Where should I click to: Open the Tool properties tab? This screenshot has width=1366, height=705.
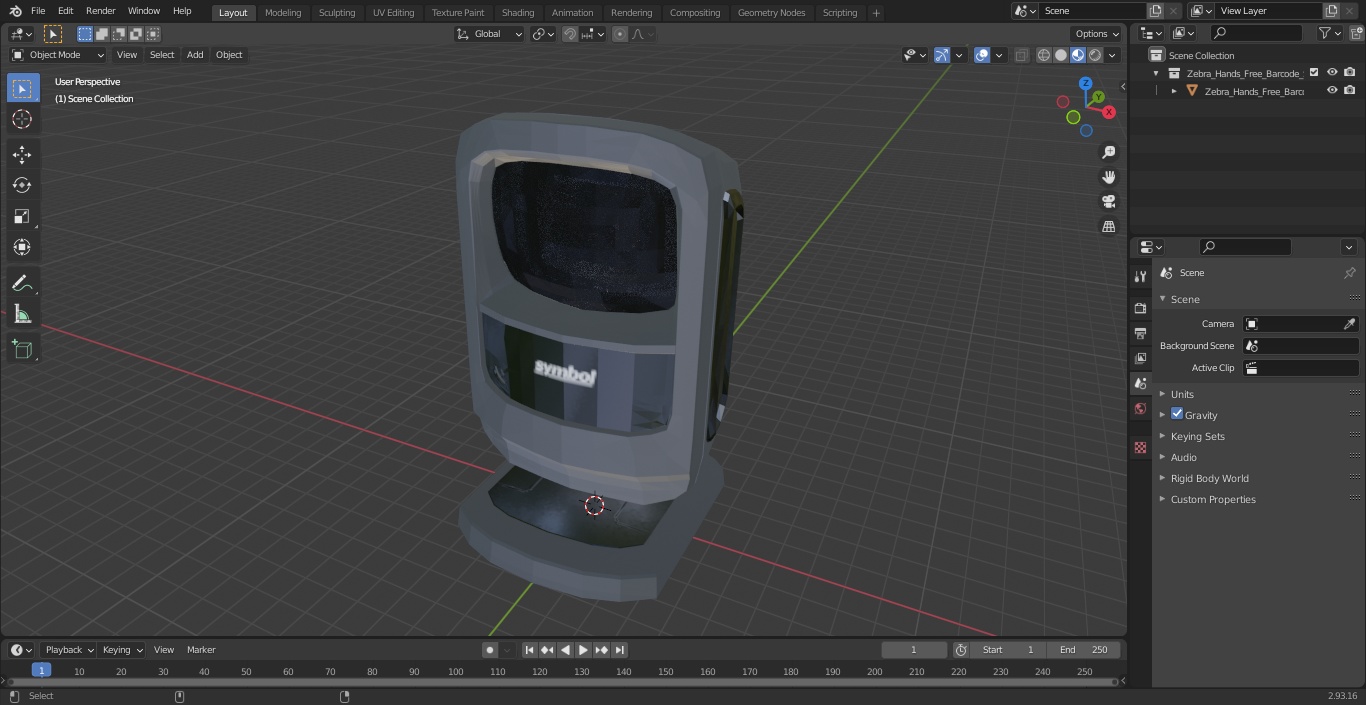pos(1140,276)
